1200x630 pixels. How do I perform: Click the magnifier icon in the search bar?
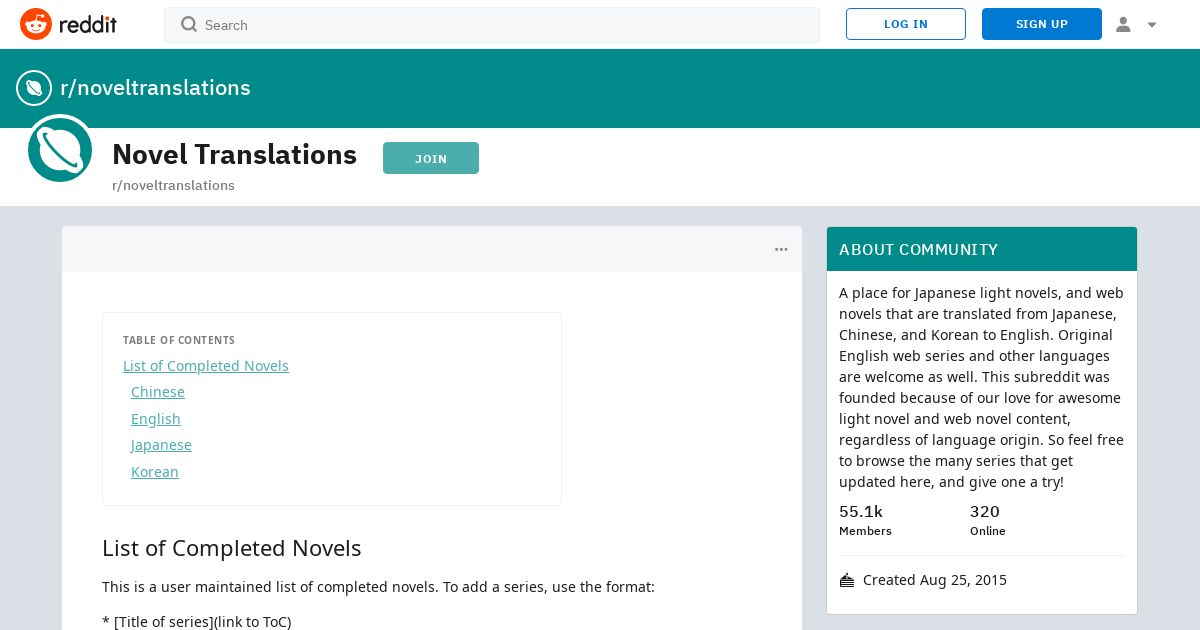[x=189, y=24]
